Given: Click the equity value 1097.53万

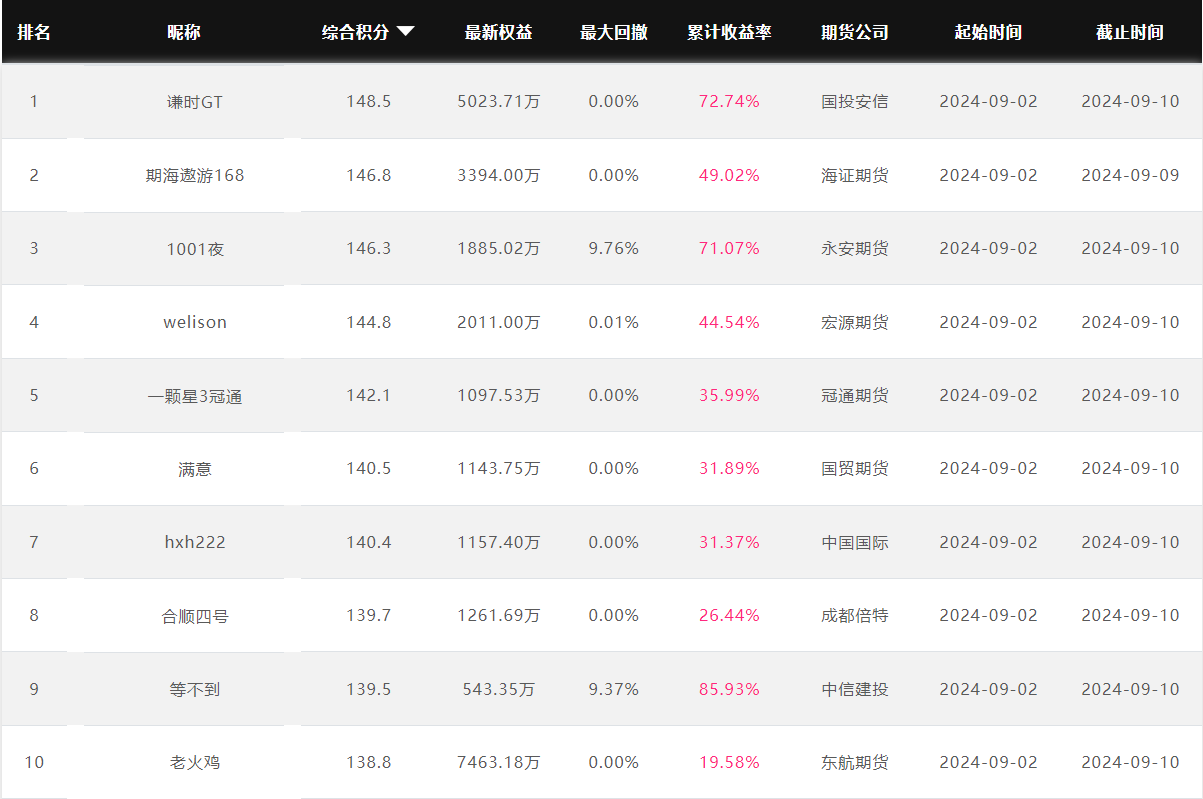Looking at the screenshot, I should [x=499, y=396].
